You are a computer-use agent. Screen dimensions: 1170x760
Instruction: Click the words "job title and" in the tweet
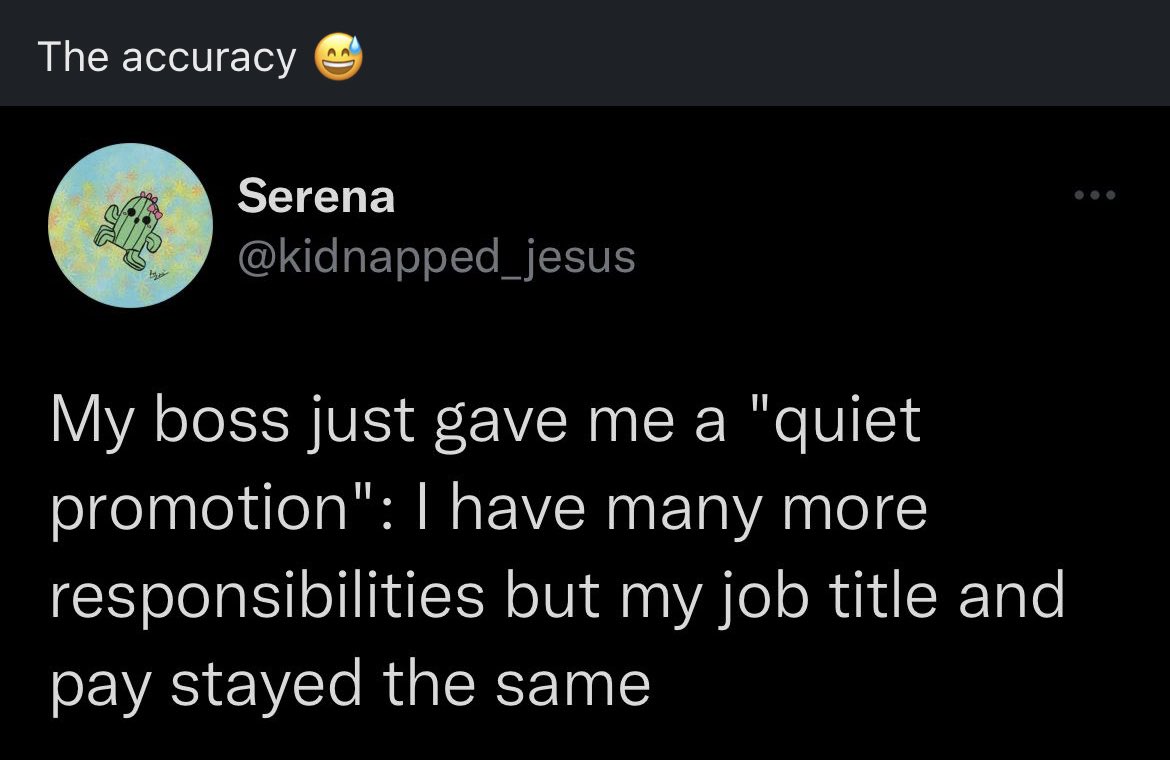click(x=891, y=596)
